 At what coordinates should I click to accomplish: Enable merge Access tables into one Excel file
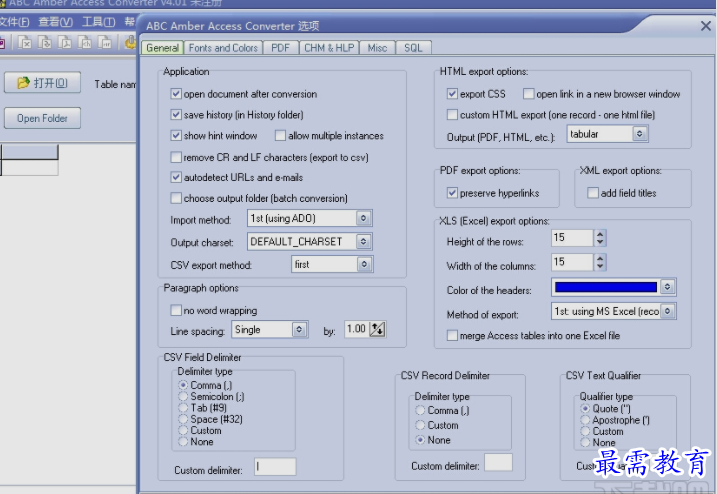(452, 335)
